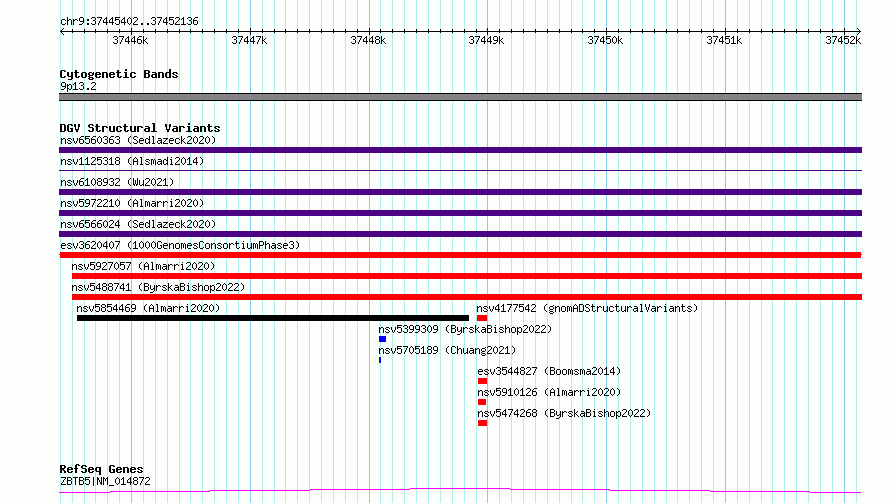Click the 37448k ruler mark

pyautogui.click(x=368, y=40)
